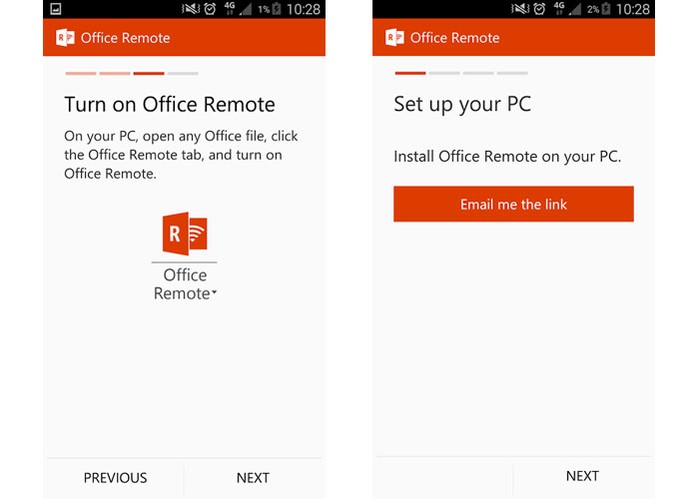Click the Set up your PC heading

tap(462, 105)
